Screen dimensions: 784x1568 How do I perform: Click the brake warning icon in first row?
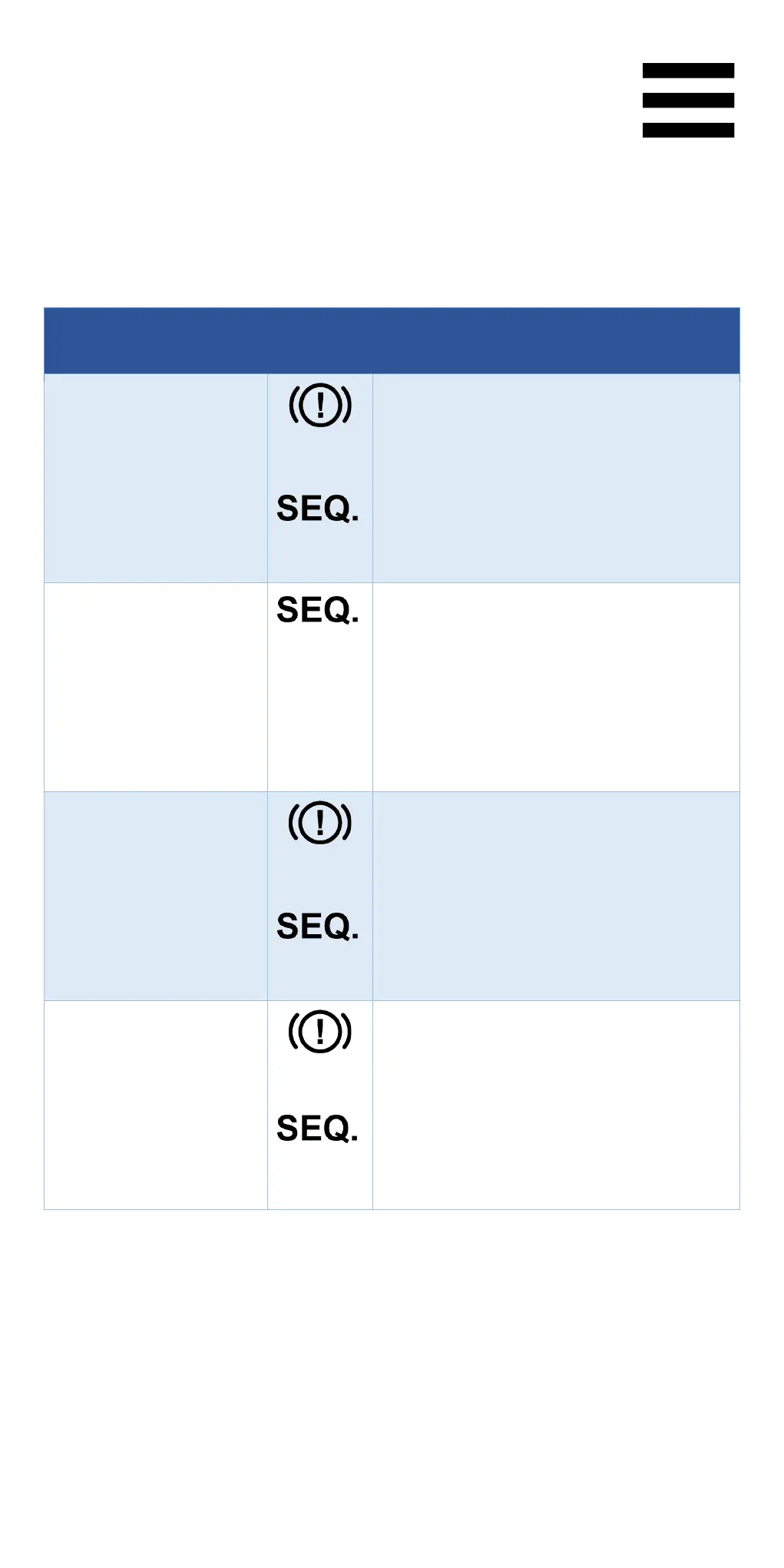click(x=320, y=405)
